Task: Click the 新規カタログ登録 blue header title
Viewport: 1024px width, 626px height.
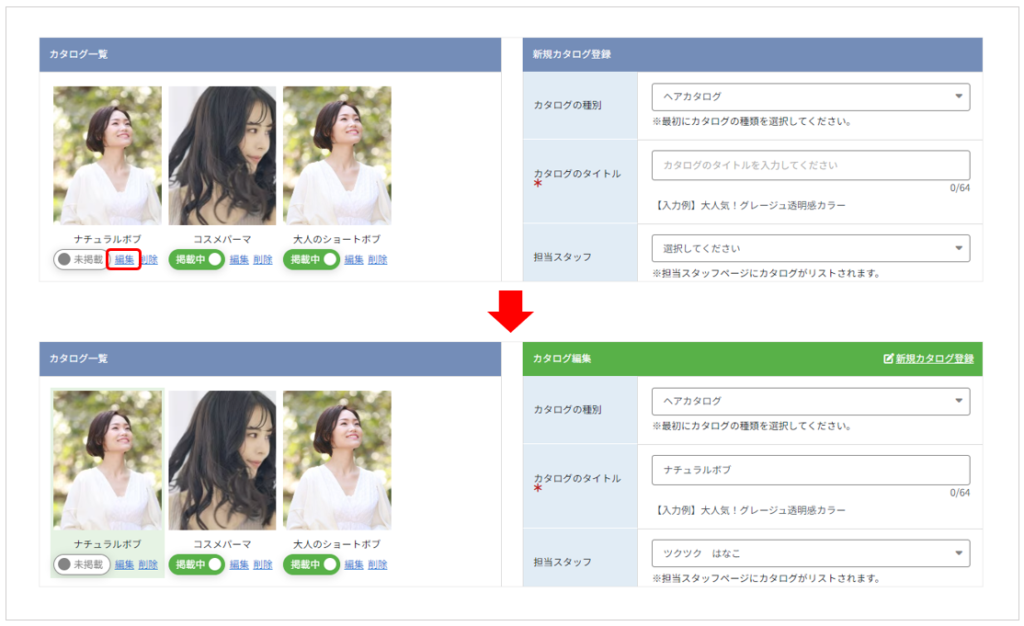Action: pos(571,54)
